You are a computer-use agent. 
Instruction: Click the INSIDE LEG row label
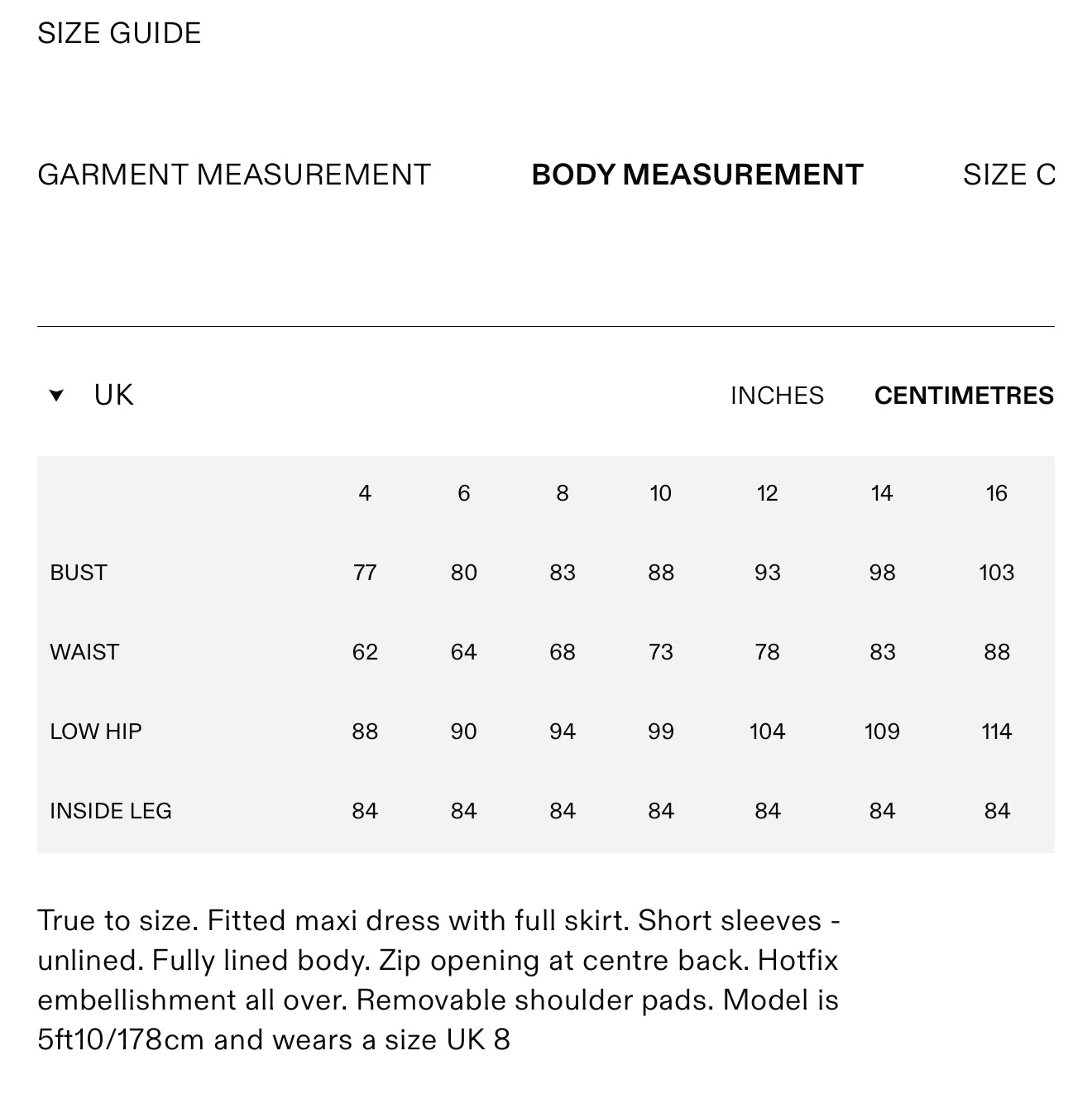[x=111, y=811]
